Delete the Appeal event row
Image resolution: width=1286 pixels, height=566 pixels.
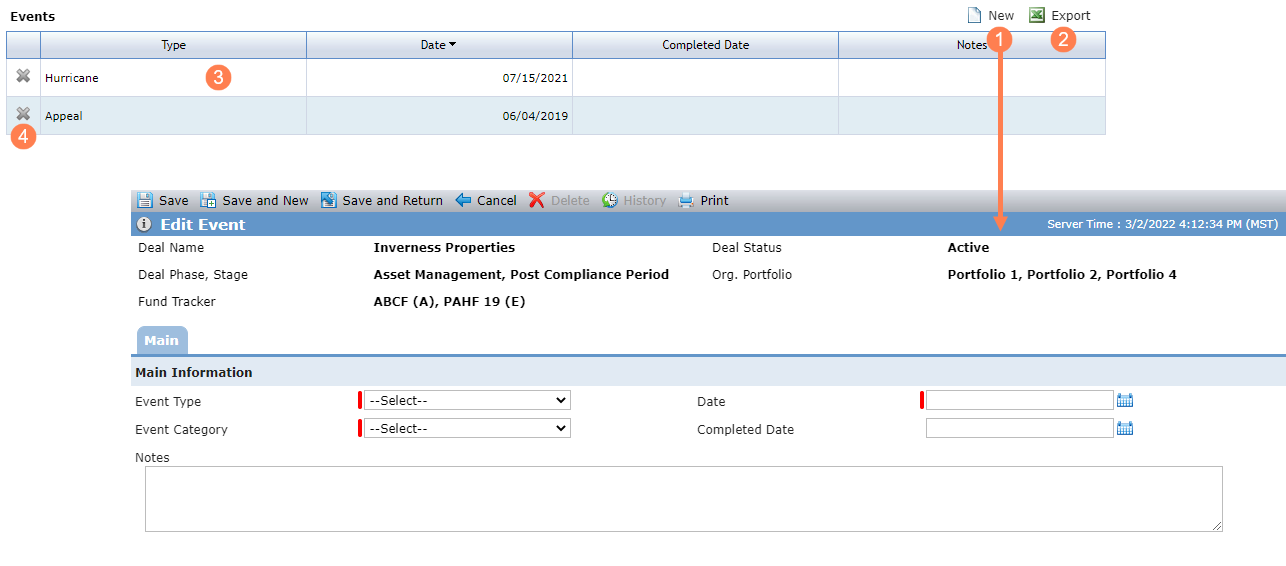point(23,114)
